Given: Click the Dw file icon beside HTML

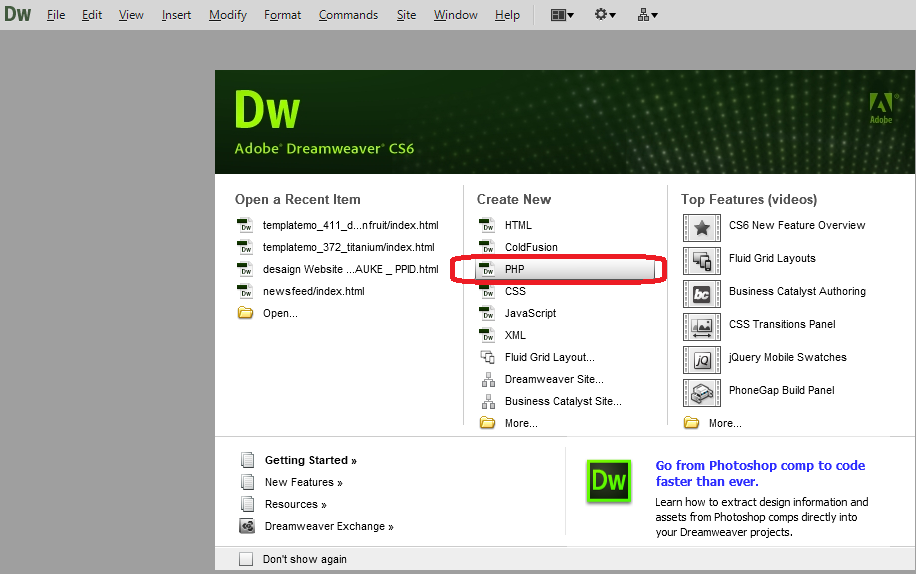Looking at the screenshot, I should tap(487, 225).
